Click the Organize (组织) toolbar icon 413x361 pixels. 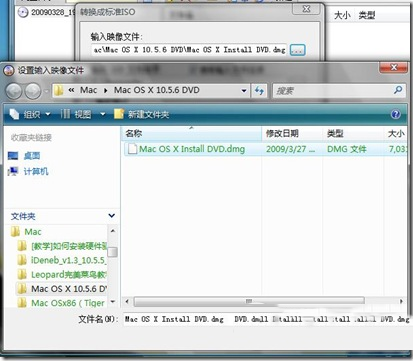pyautogui.click(x=14, y=114)
